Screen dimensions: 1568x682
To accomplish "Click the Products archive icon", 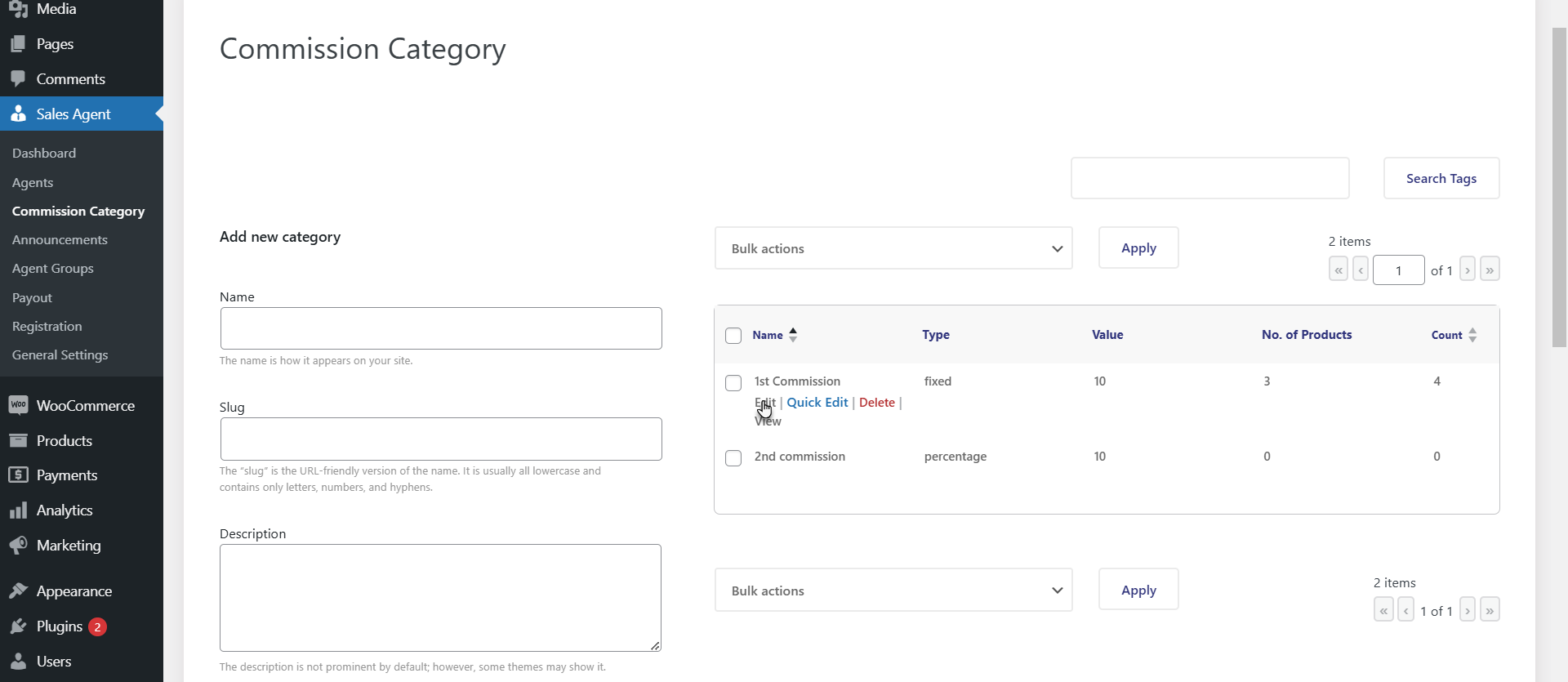I will point(18,440).
